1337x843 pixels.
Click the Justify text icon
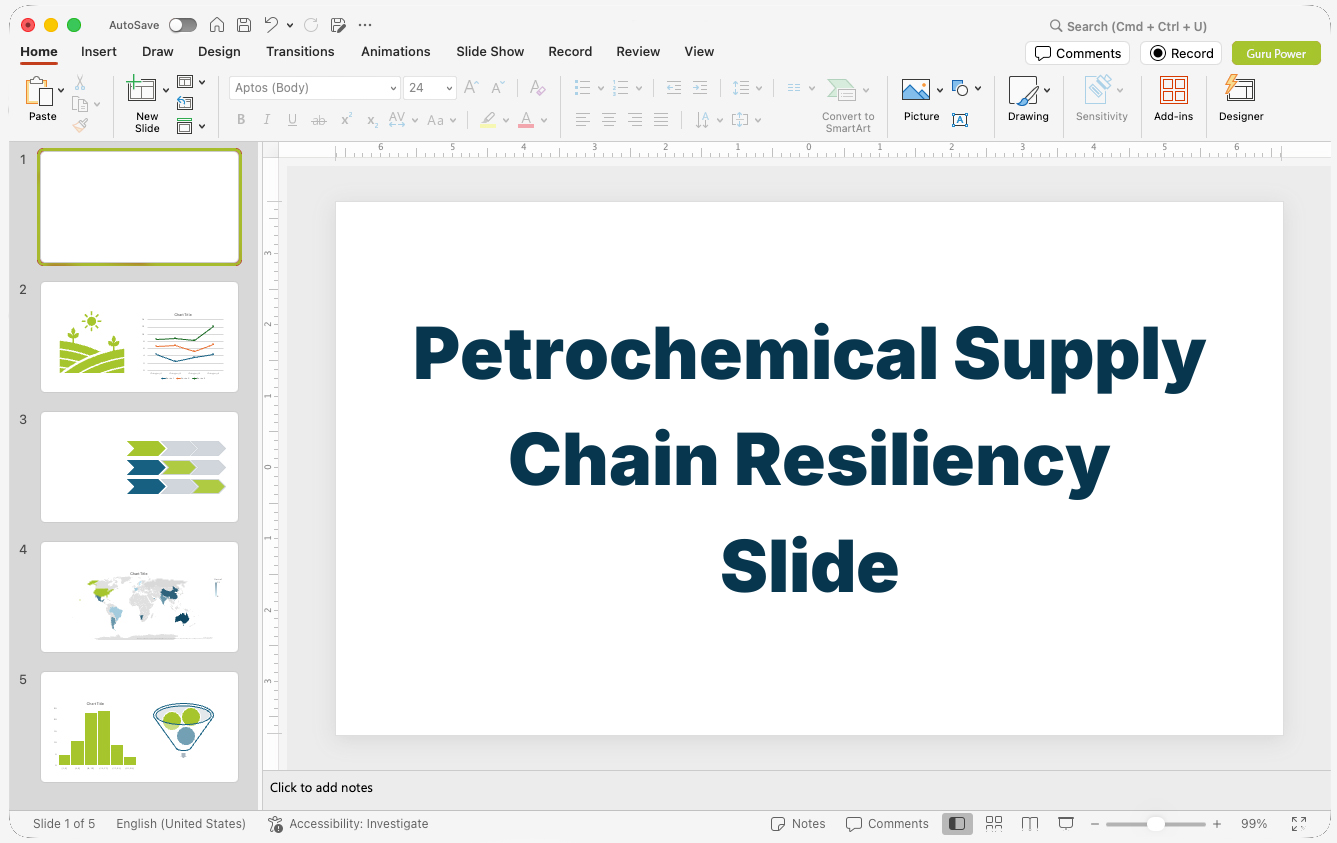(x=661, y=120)
